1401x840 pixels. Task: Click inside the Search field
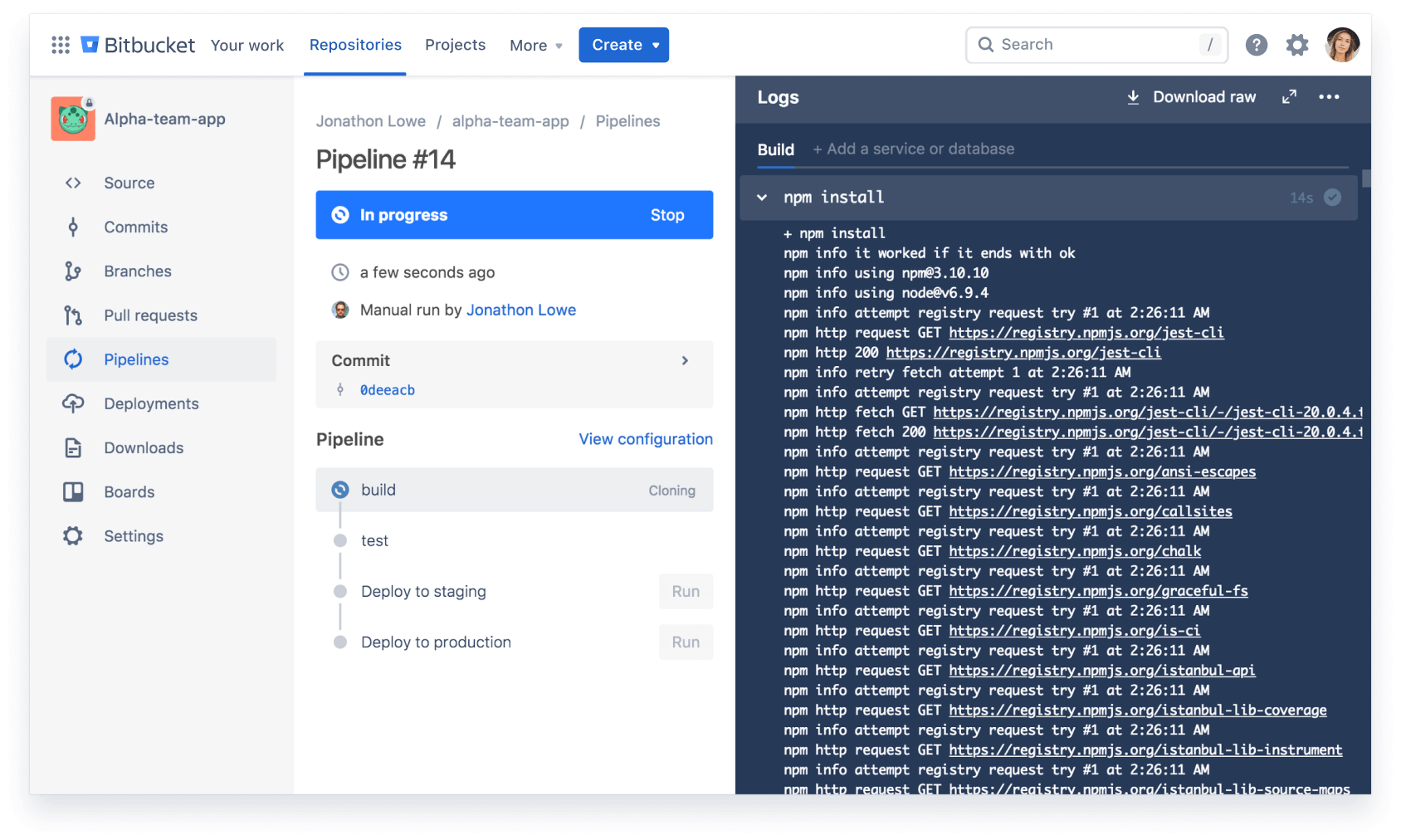tap(1096, 44)
